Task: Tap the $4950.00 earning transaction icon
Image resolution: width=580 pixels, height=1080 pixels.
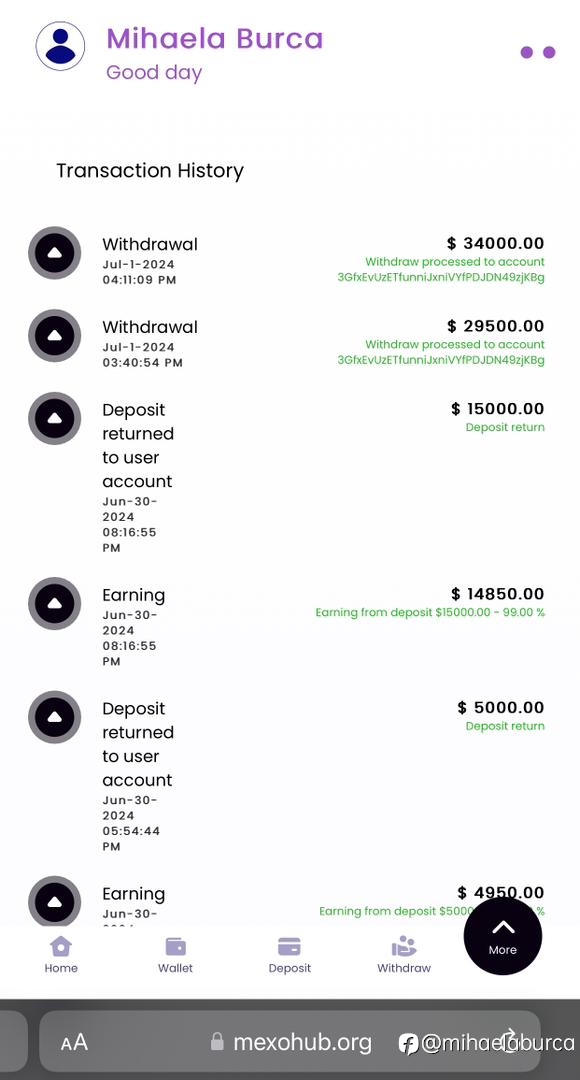Action: (54, 902)
